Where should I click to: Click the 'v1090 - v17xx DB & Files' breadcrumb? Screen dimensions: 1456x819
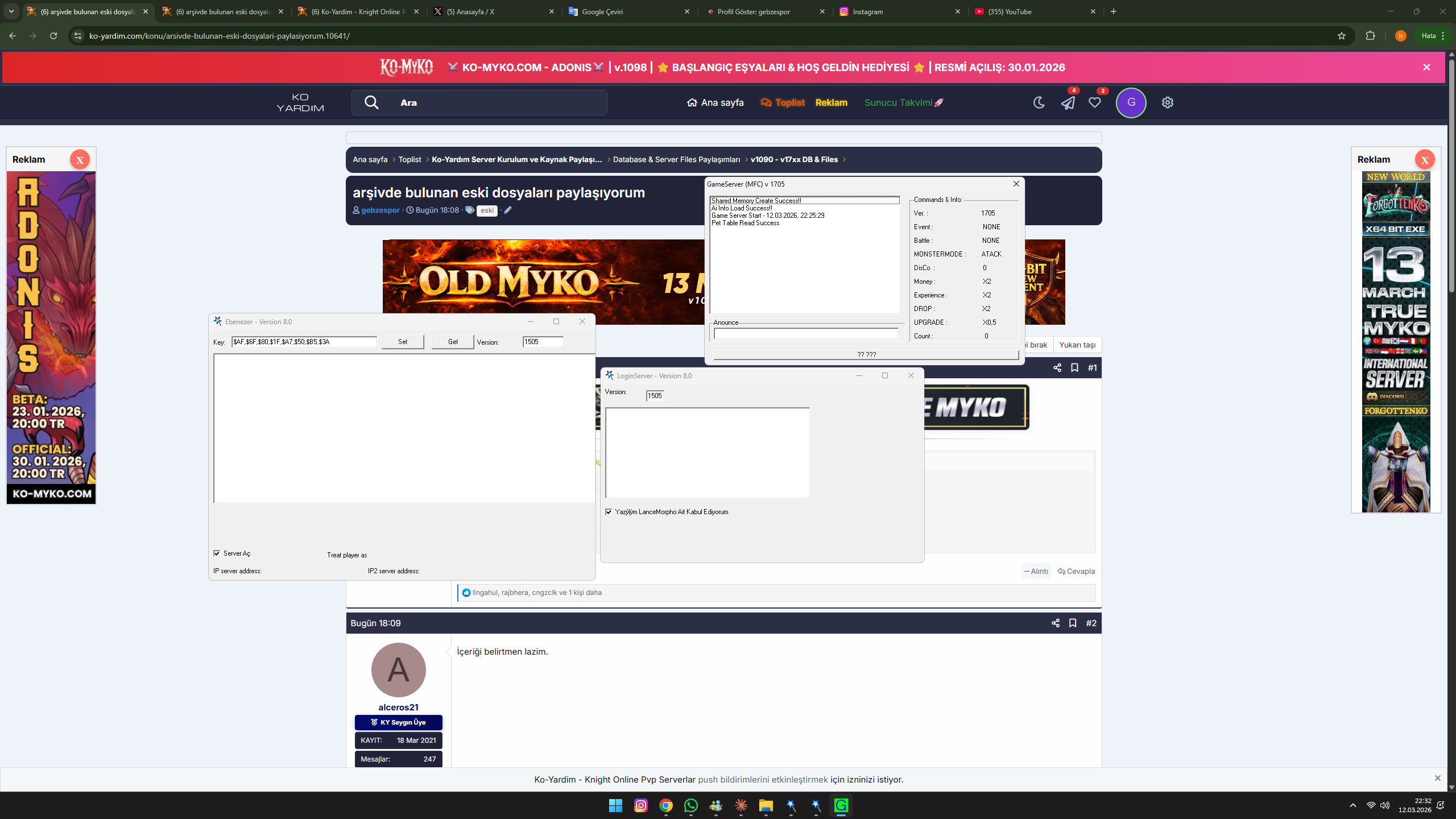794,160
